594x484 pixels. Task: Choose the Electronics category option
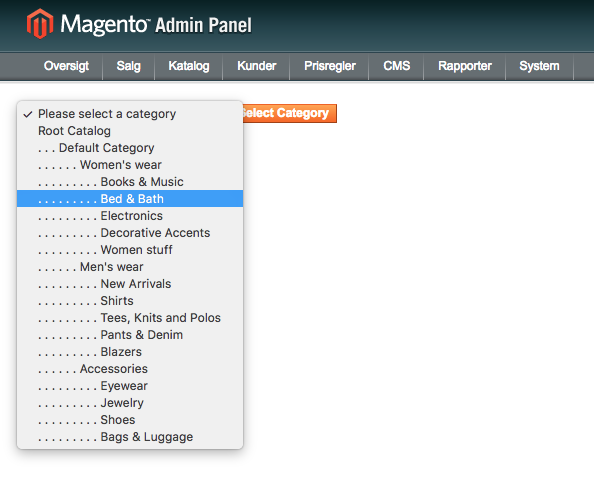coord(130,216)
